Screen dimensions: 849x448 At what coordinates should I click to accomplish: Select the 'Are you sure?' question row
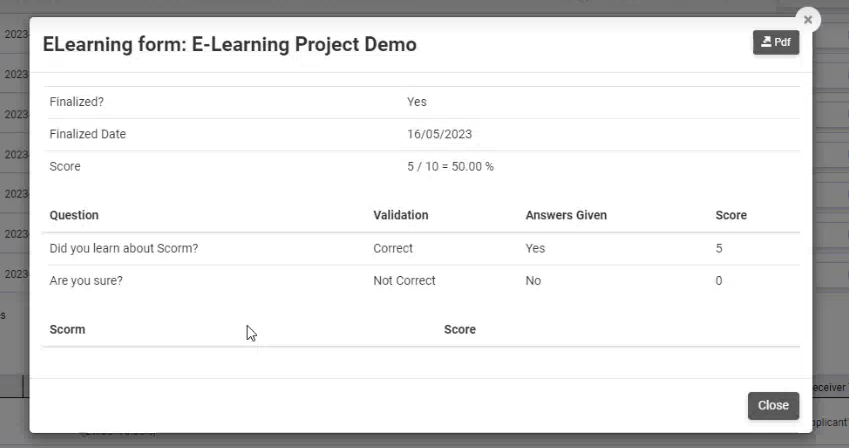point(421,281)
